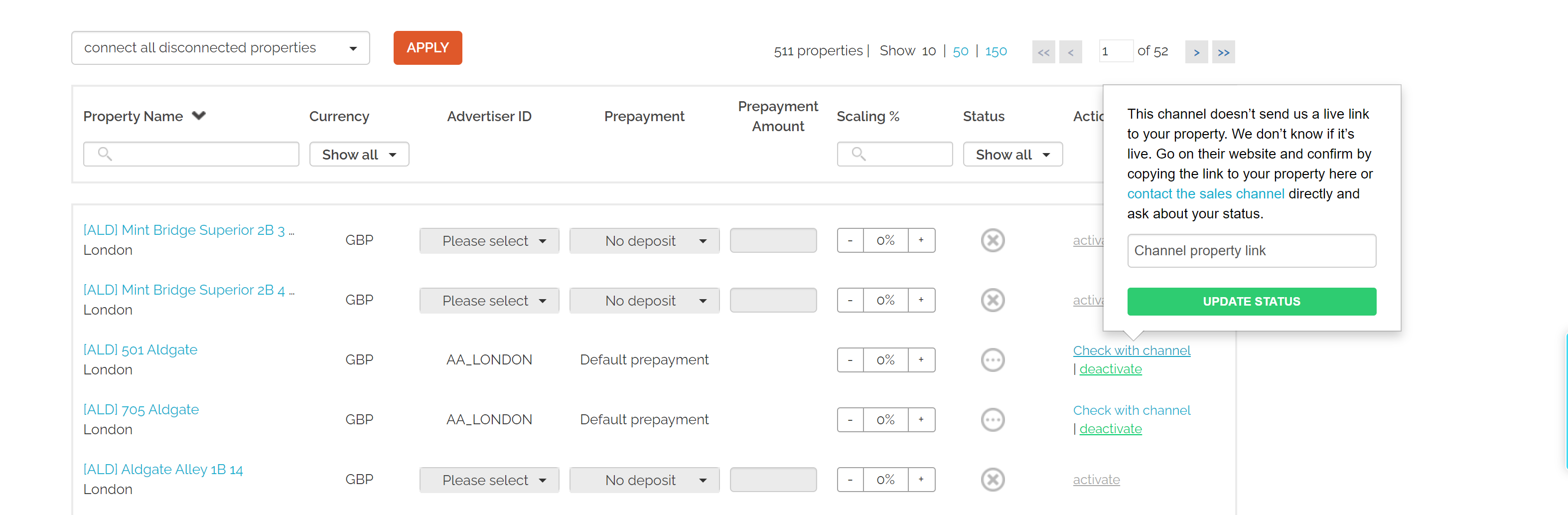Viewport: 1568px width, 515px height.
Task: Open the bulk action dropdown for disconnected properties
Action: (x=220, y=48)
